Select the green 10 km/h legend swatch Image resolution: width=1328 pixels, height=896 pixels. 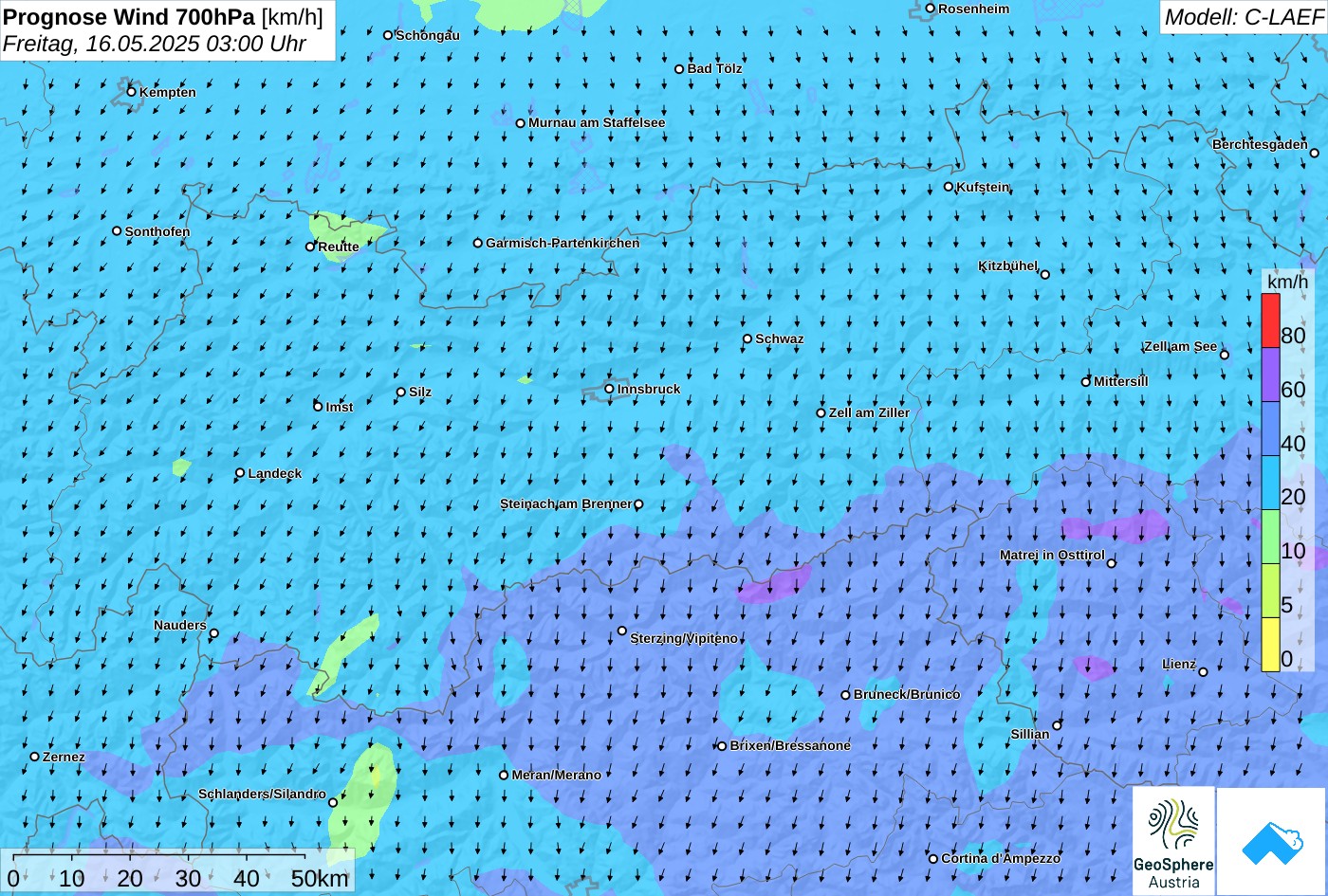click(x=1270, y=538)
